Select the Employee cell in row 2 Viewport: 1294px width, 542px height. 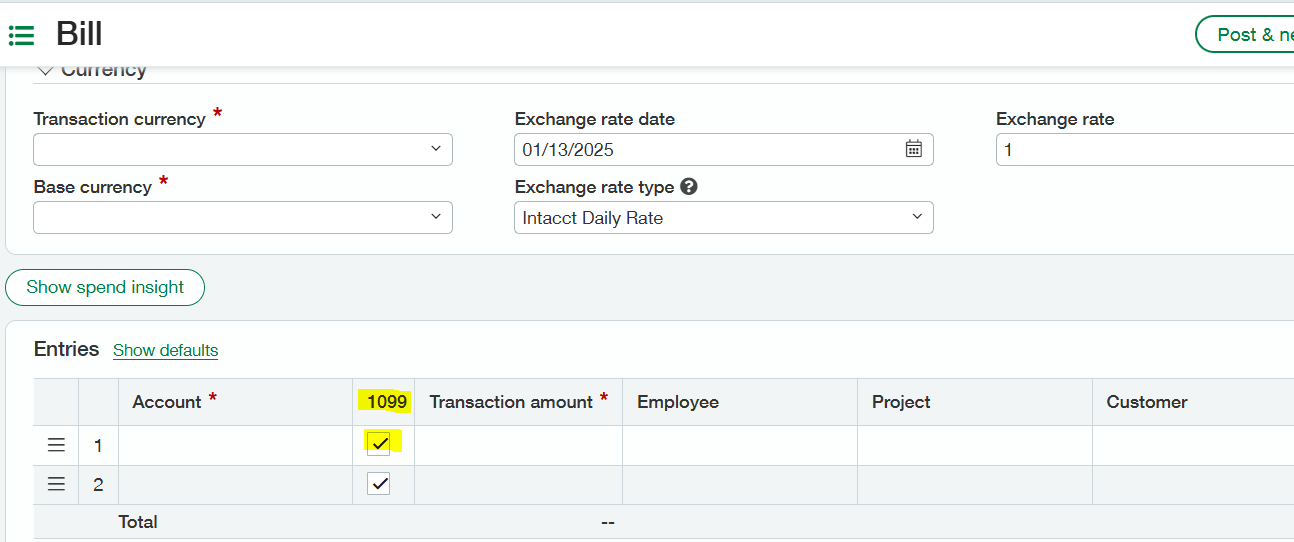740,484
